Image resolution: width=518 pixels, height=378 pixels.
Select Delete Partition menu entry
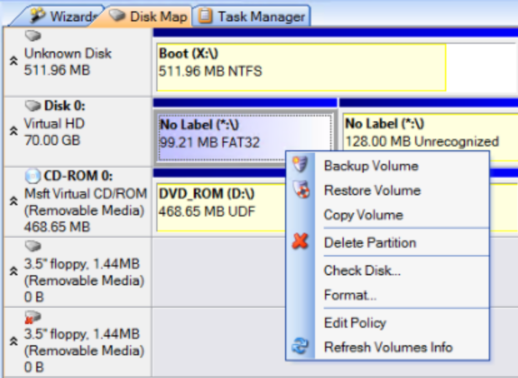pyautogui.click(x=387, y=243)
